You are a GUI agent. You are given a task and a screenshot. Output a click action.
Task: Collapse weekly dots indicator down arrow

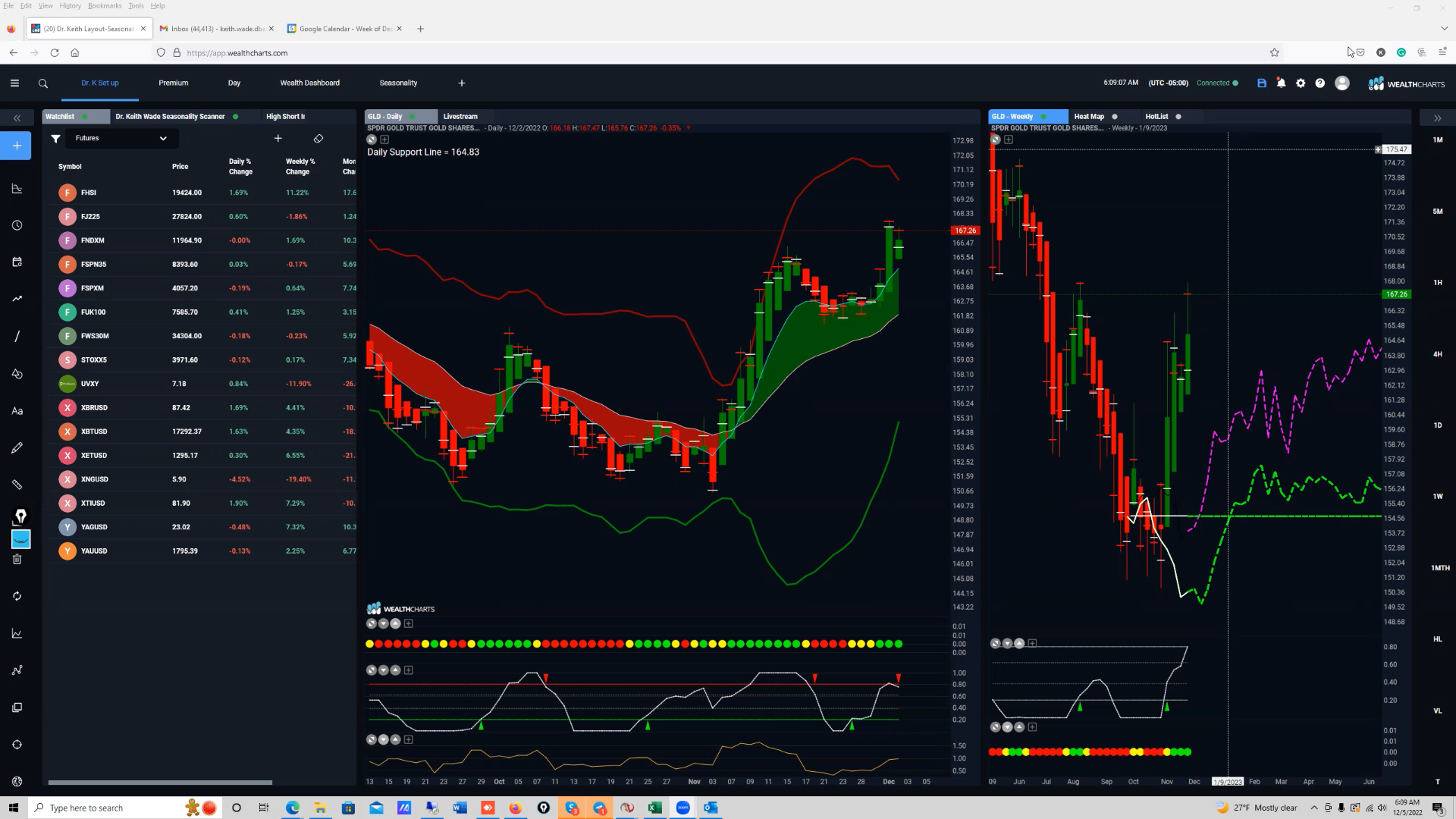coord(1007,727)
